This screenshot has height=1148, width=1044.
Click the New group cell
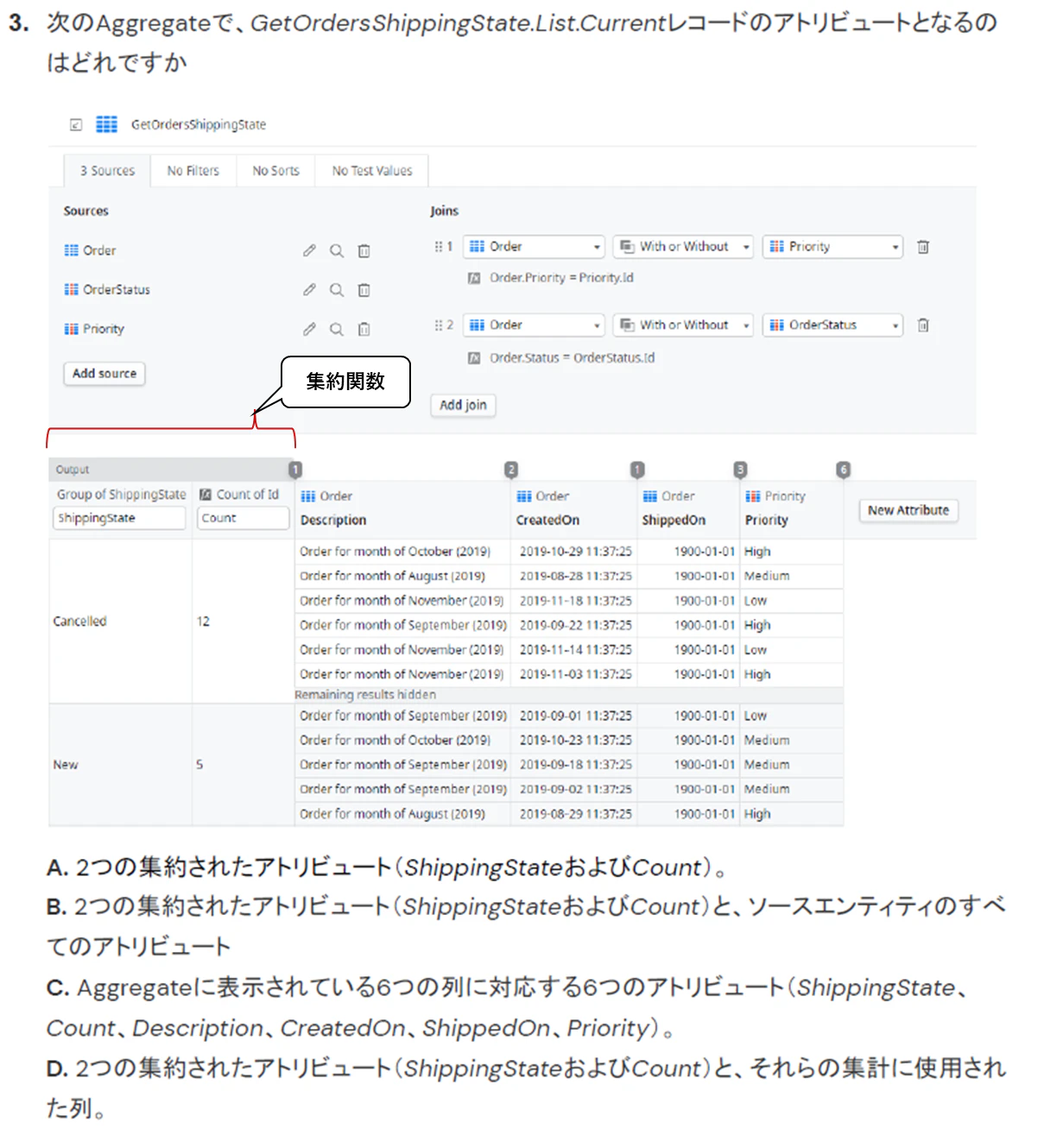pyautogui.click(x=121, y=765)
